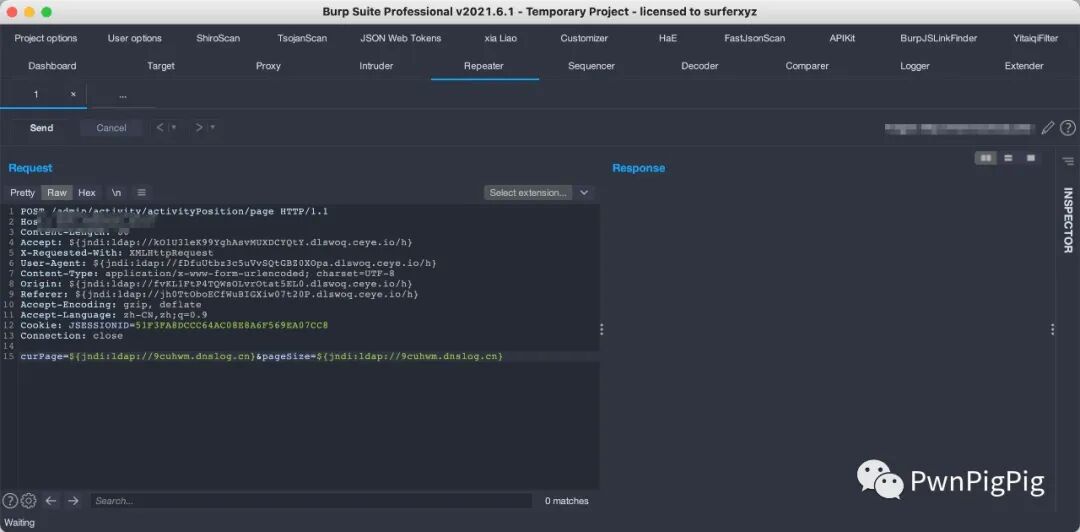Open the TsojanScan extension tab
The height and width of the screenshot is (532, 1080).
pos(302,38)
